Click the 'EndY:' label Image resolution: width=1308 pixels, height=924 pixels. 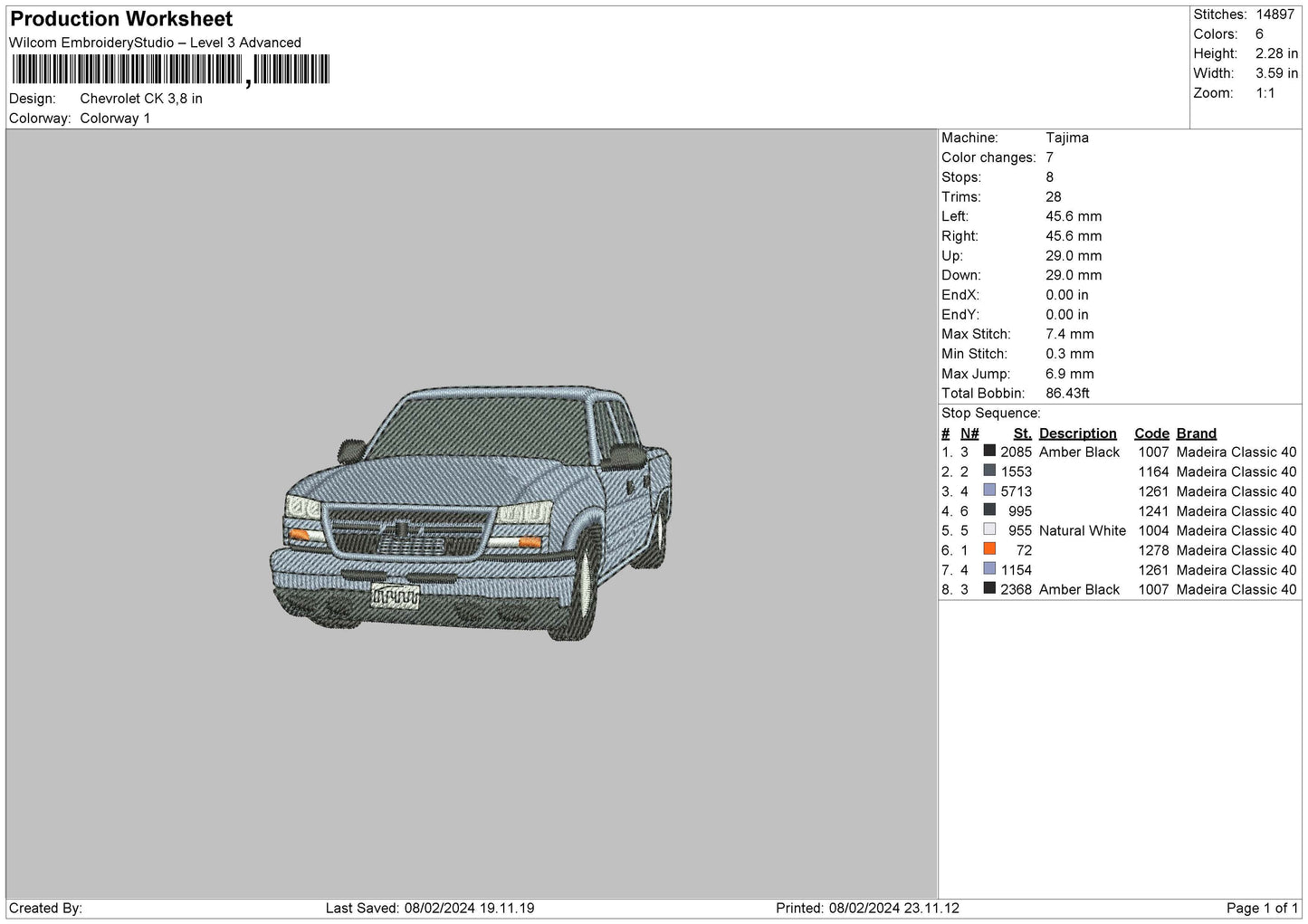[960, 315]
